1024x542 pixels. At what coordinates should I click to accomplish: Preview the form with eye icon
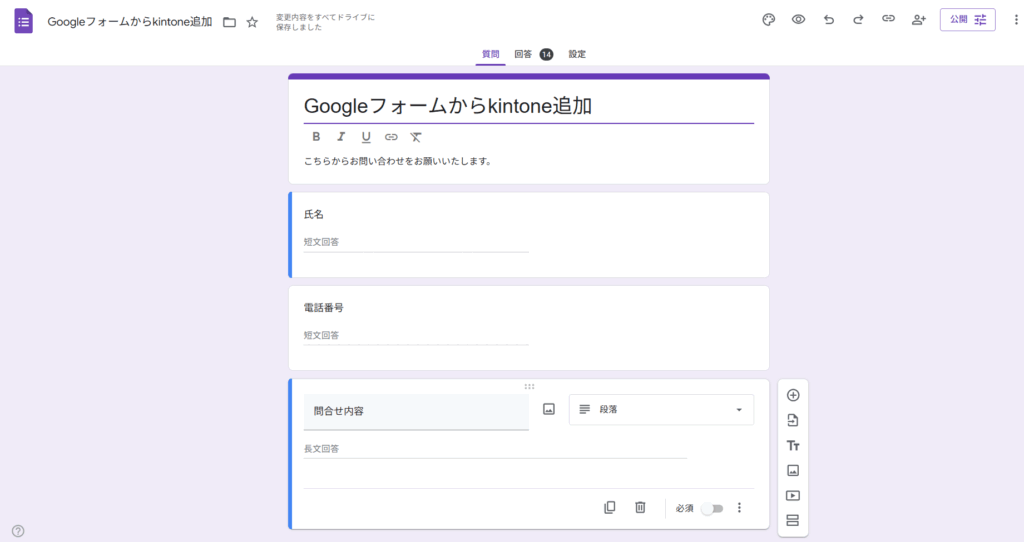coord(798,20)
